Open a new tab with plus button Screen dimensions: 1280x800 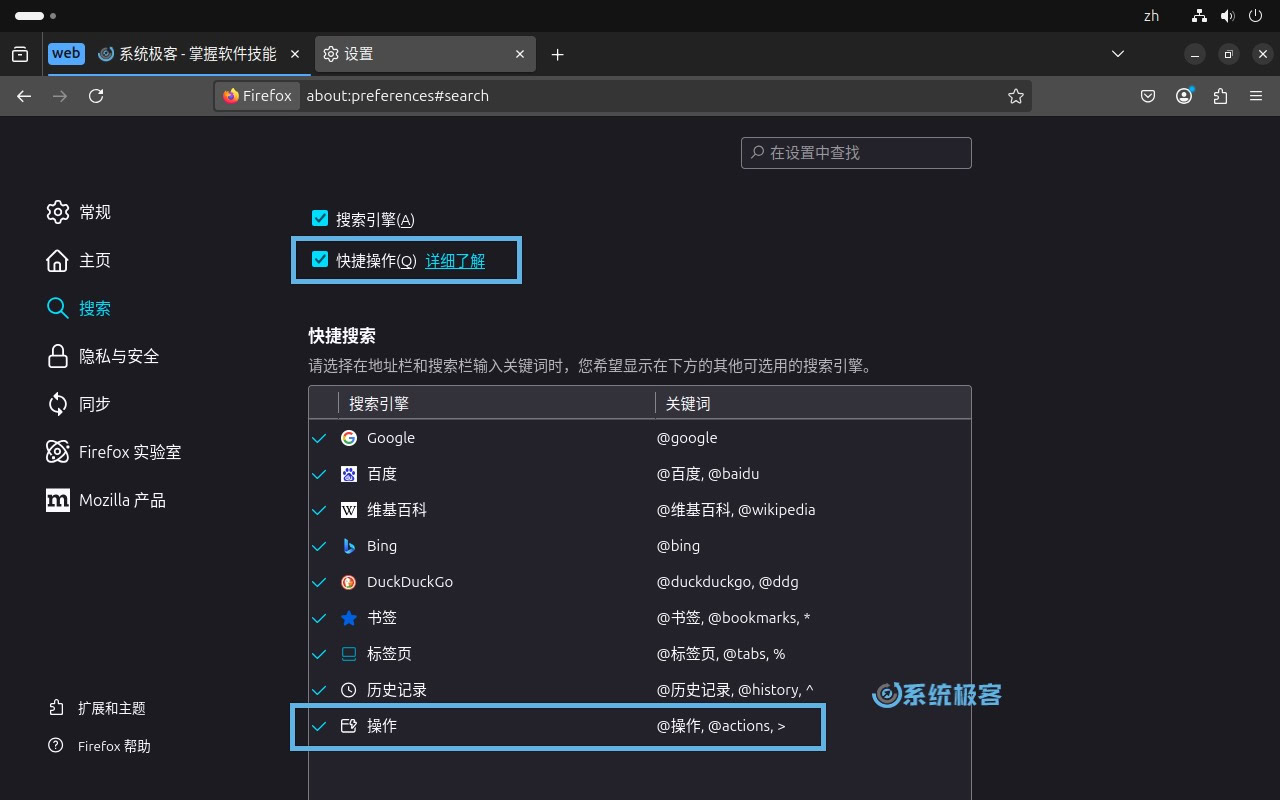coord(558,54)
